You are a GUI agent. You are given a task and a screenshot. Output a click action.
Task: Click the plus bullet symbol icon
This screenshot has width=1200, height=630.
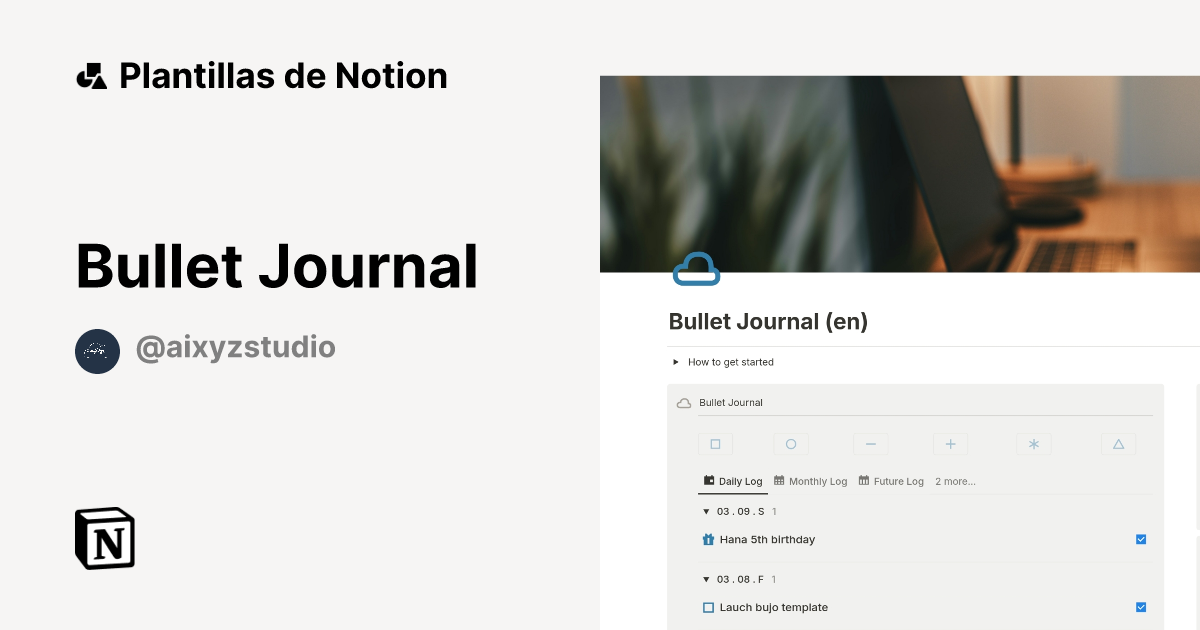click(950, 443)
